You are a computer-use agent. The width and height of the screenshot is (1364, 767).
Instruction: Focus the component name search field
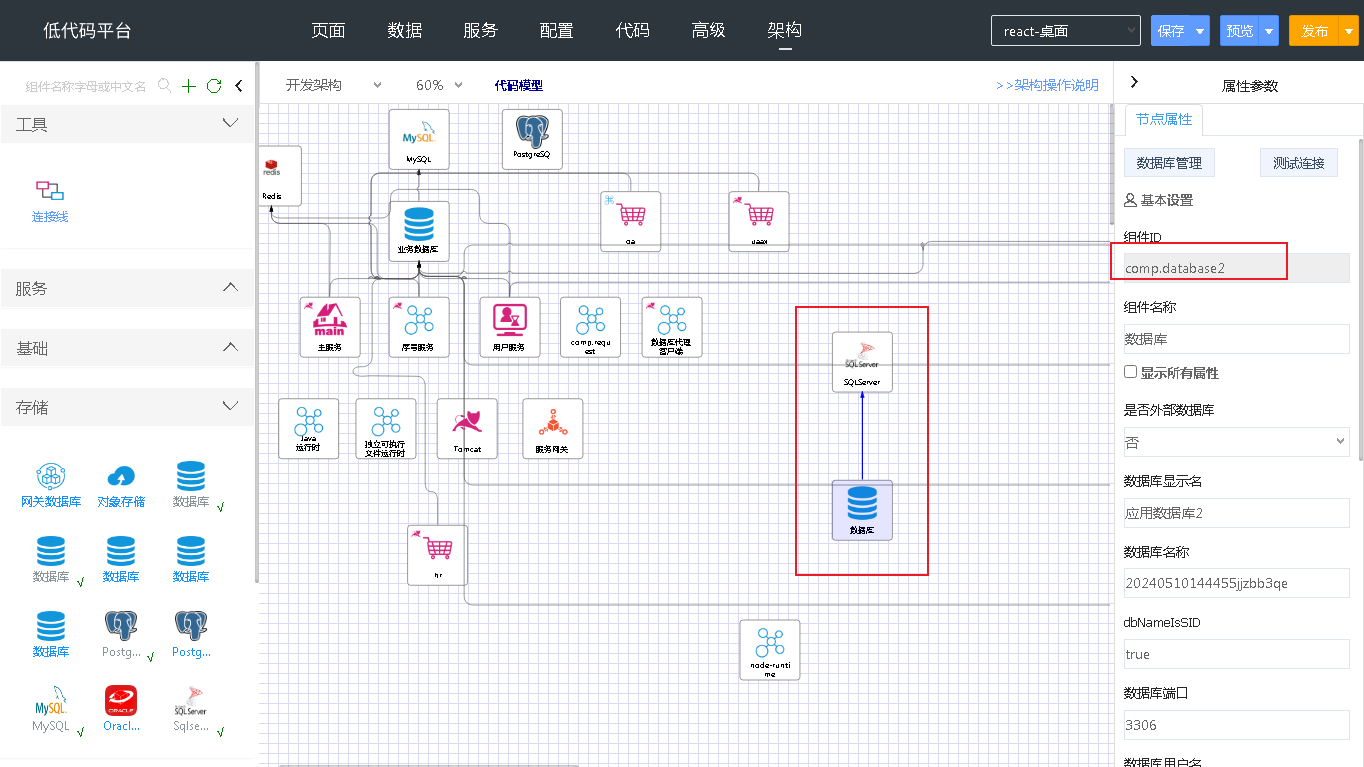click(x=86, y=87)
